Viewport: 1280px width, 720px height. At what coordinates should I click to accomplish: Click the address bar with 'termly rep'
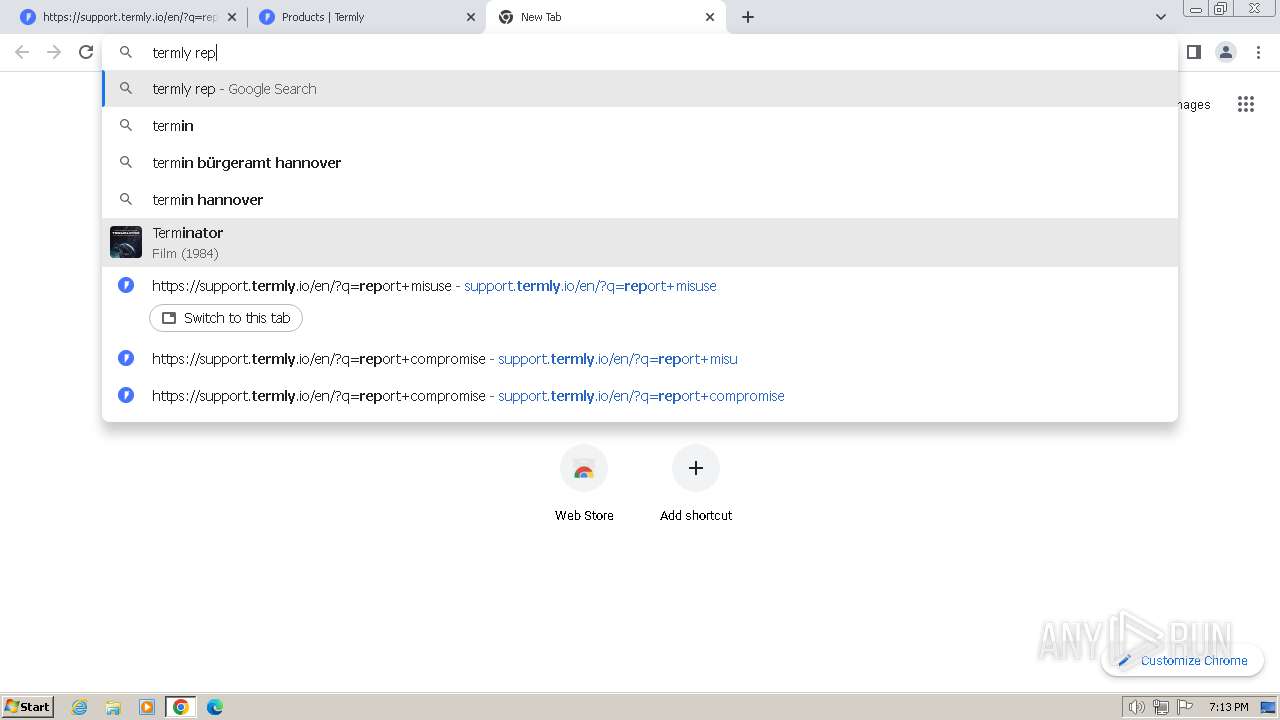[x=640, y=52]
